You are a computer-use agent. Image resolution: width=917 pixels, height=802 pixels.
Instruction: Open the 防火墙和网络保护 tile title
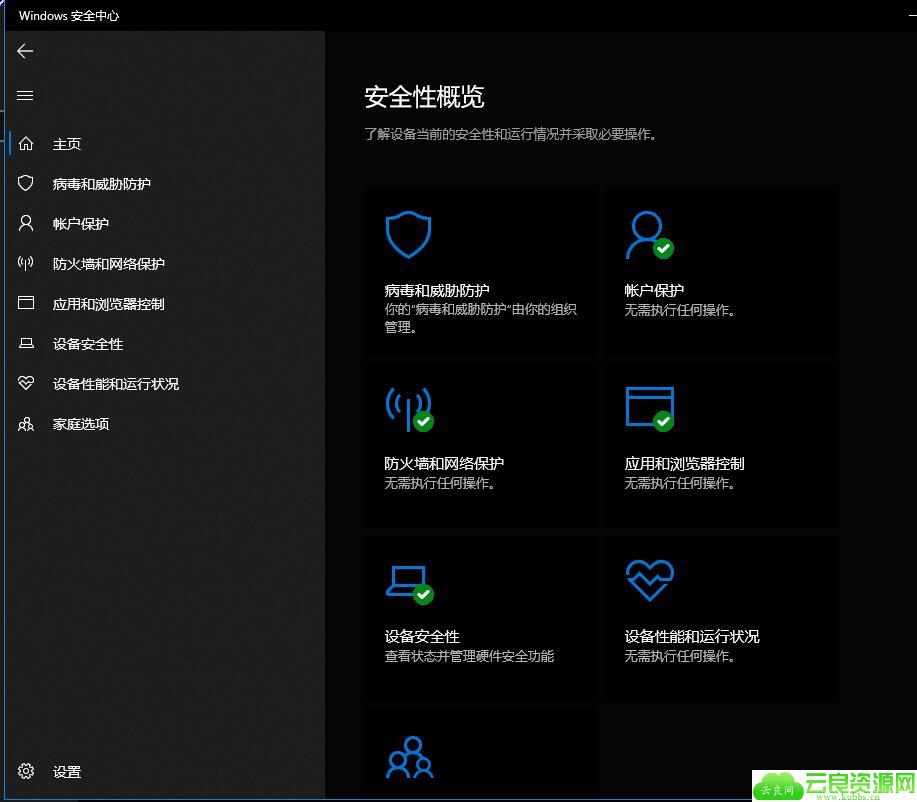coord(444,463)
